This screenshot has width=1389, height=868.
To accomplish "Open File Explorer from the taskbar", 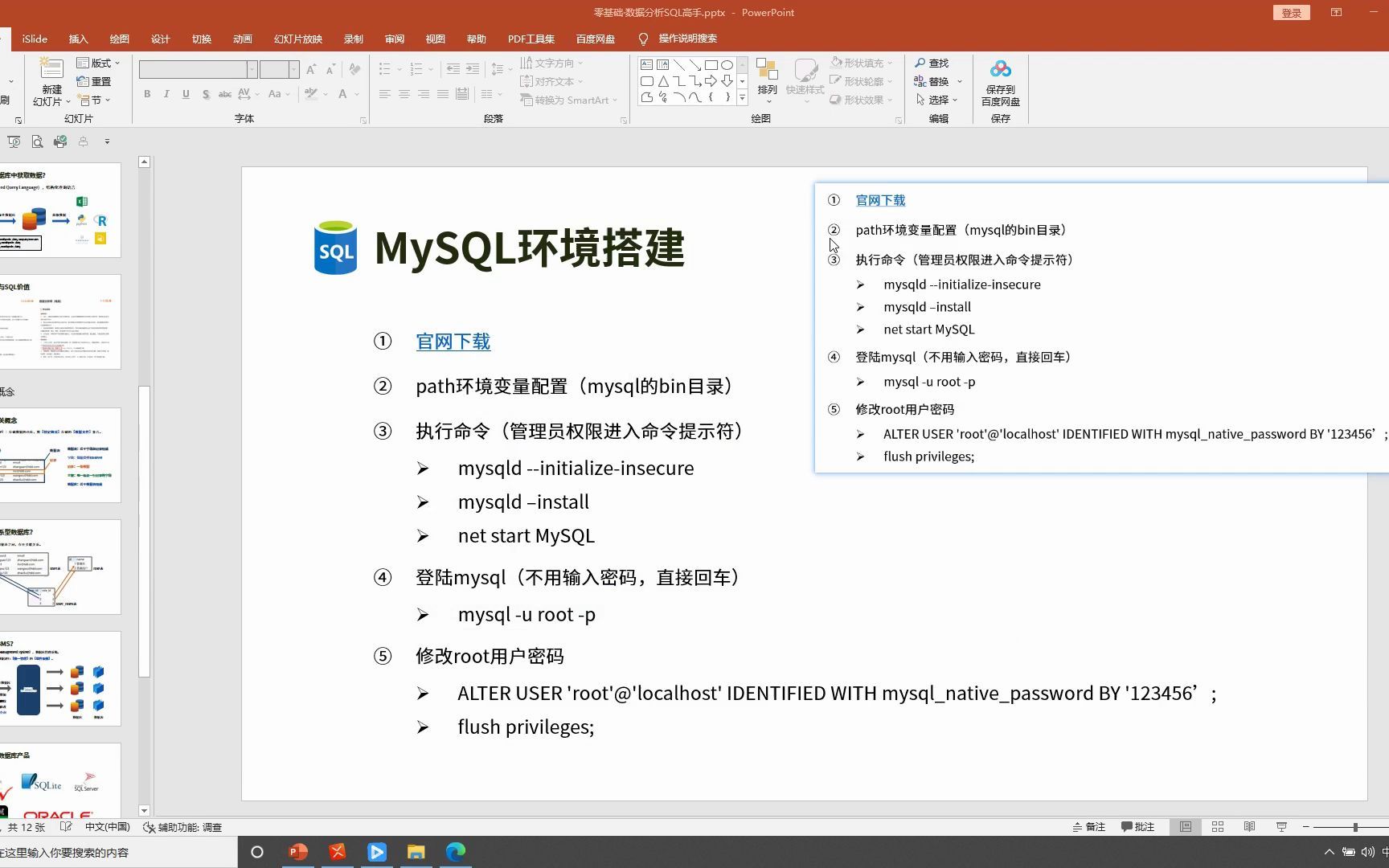I will (x=416, y=852).
